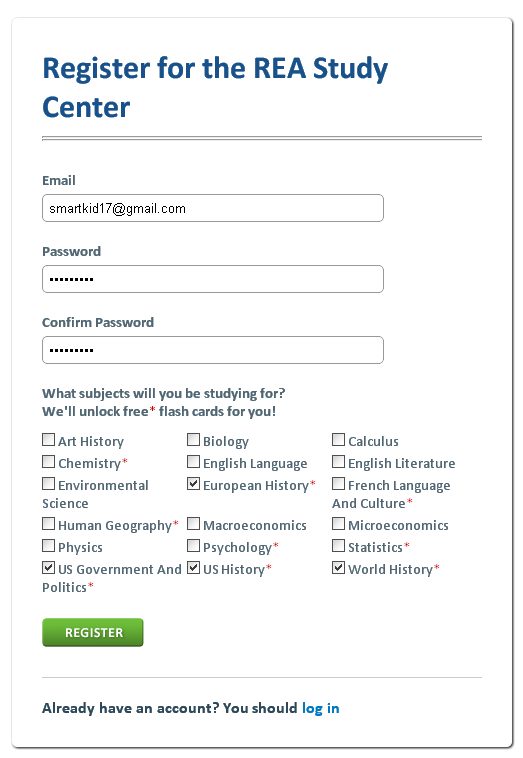The width and height of the screenshot is (523, 758).
Task: Uncheck the European History checkbox
Action: pyautogui.click(x=193, y=483)
